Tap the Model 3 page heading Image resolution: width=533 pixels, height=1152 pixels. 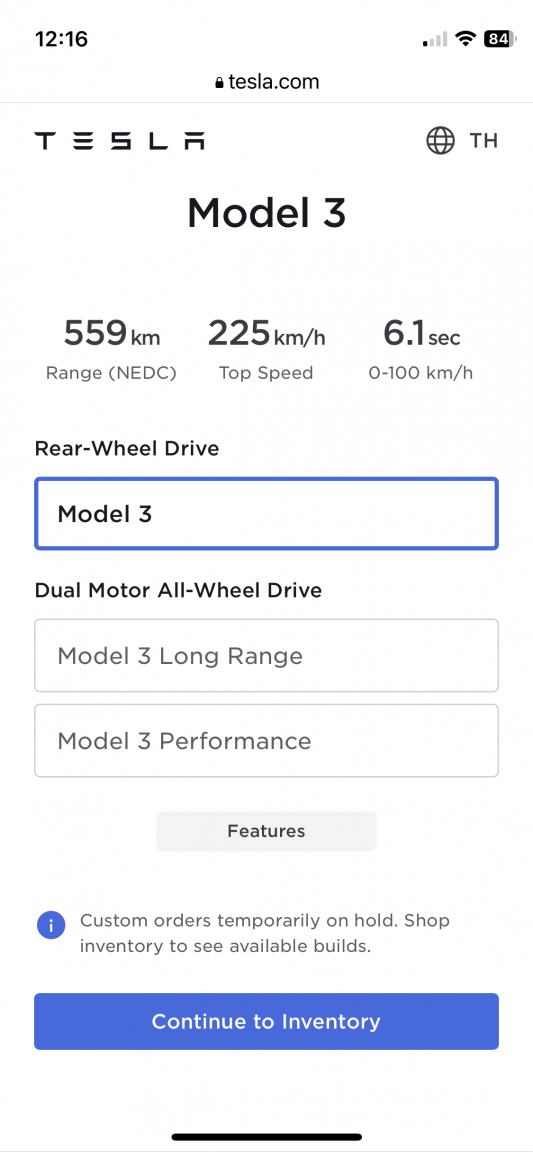pyautogui.click(x=266, y=212)
